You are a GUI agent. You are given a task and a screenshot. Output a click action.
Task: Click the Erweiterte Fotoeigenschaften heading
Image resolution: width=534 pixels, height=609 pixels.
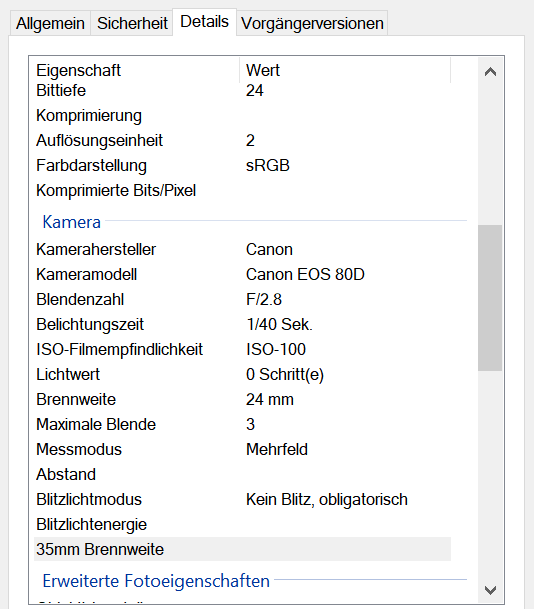pyautogui.click(x=156, y=581)
